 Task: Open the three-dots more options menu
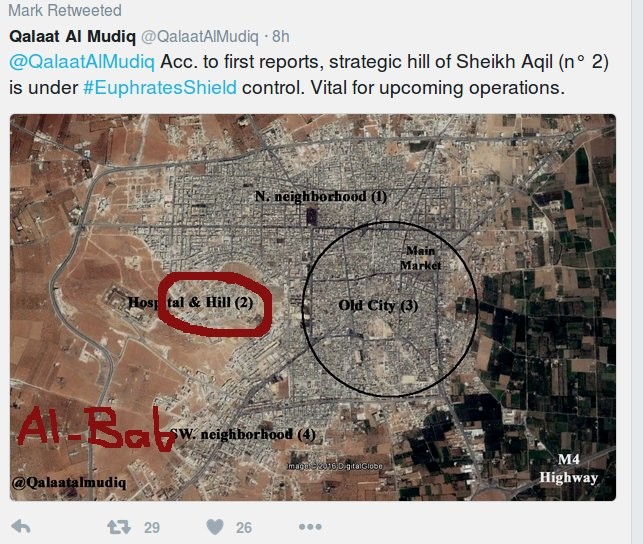click(x=310, y=527)
